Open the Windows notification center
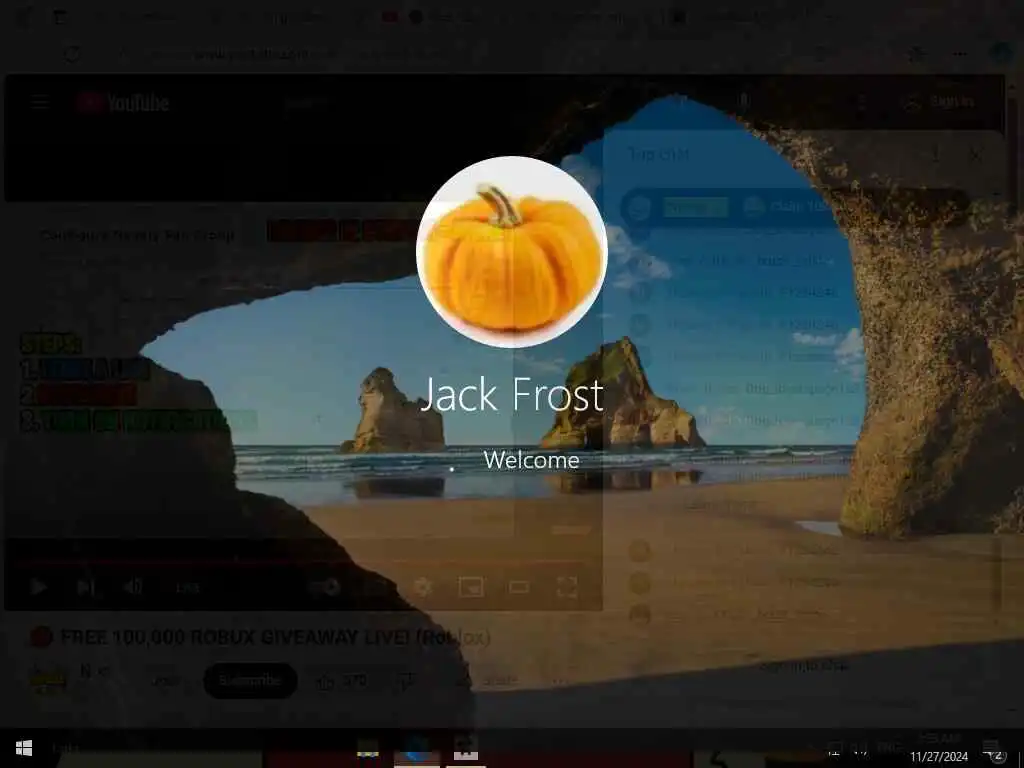The image size is (1024, 768). [992, 750]
